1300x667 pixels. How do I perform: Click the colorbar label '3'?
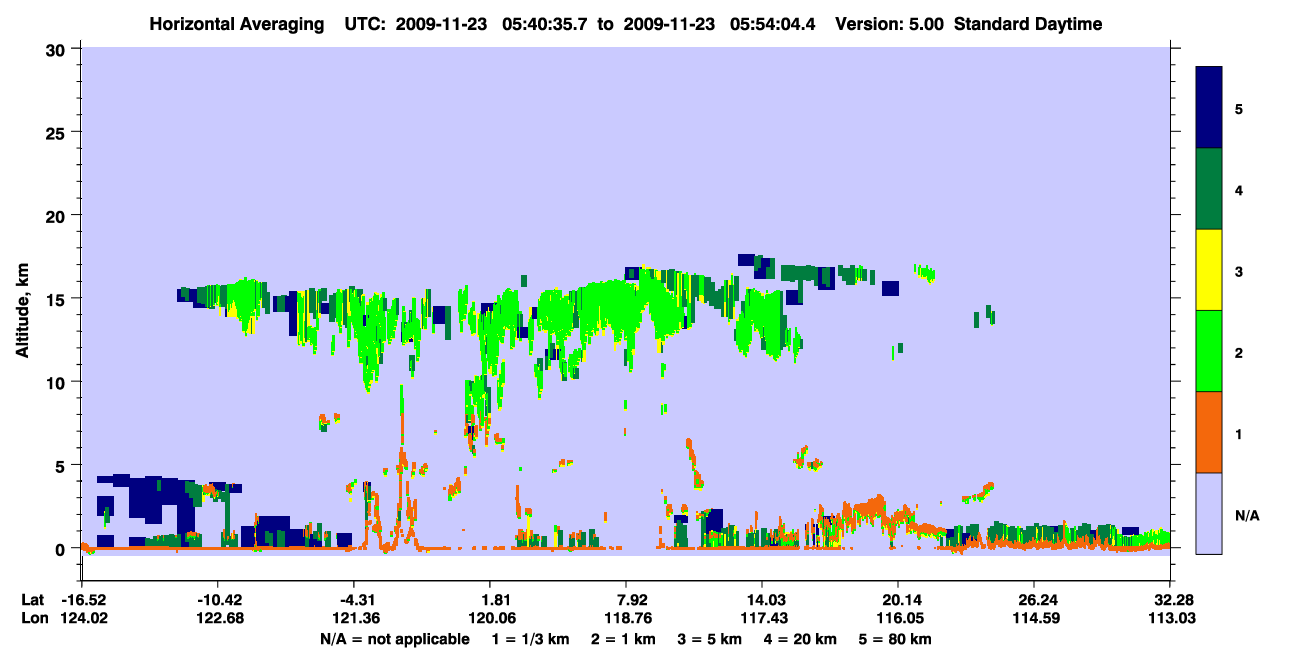[1239, 271]
